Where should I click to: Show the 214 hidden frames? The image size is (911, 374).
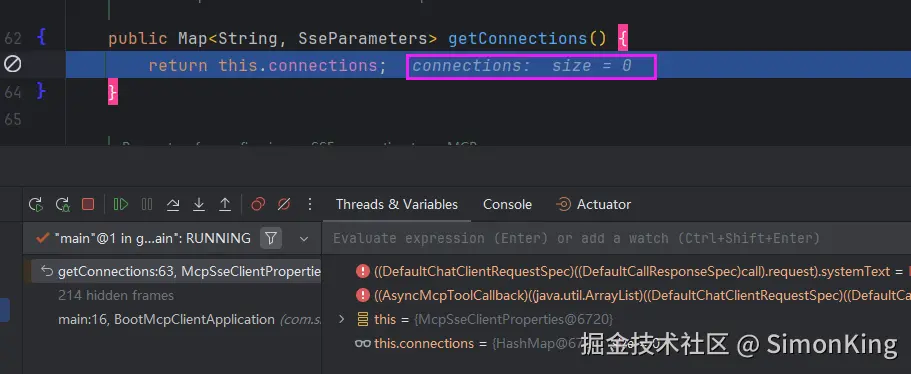coord(116,296)
